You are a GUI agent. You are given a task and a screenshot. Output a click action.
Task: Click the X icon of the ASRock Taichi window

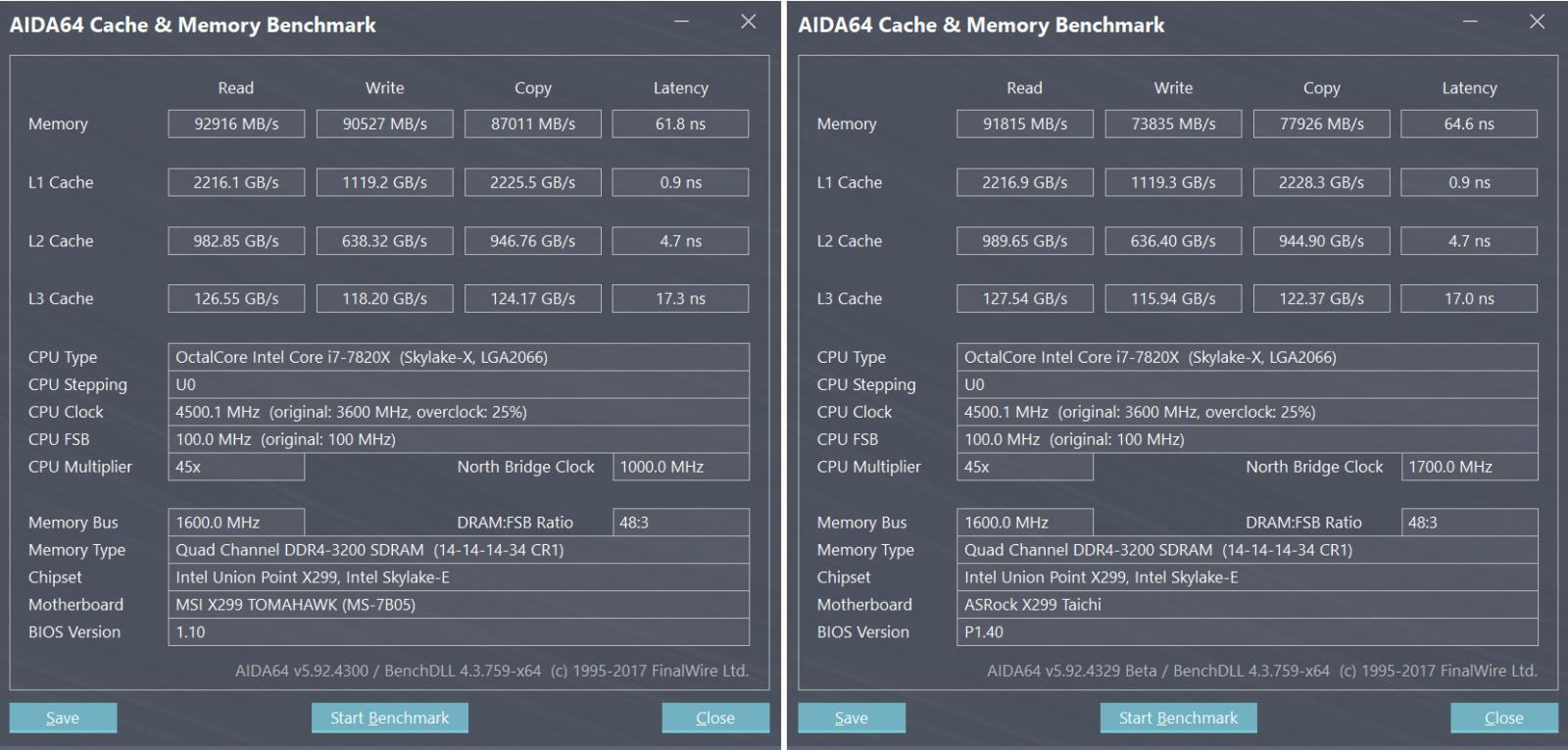[1537, 22]
